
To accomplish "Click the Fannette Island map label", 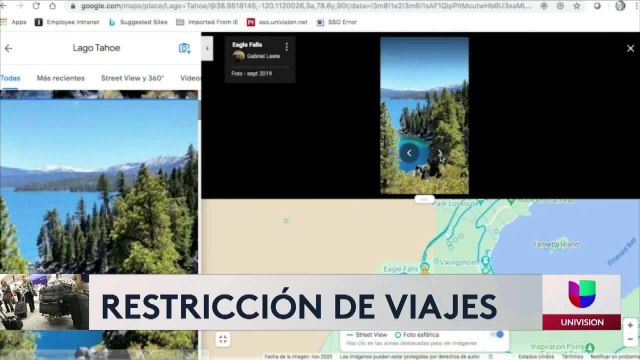I will (x=556, y=244).
